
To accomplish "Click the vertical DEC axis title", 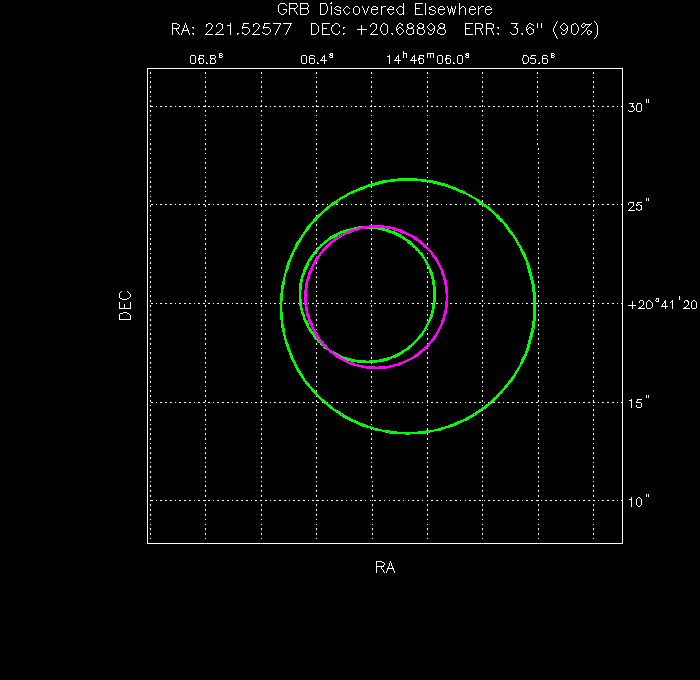I will click(125, 305).
